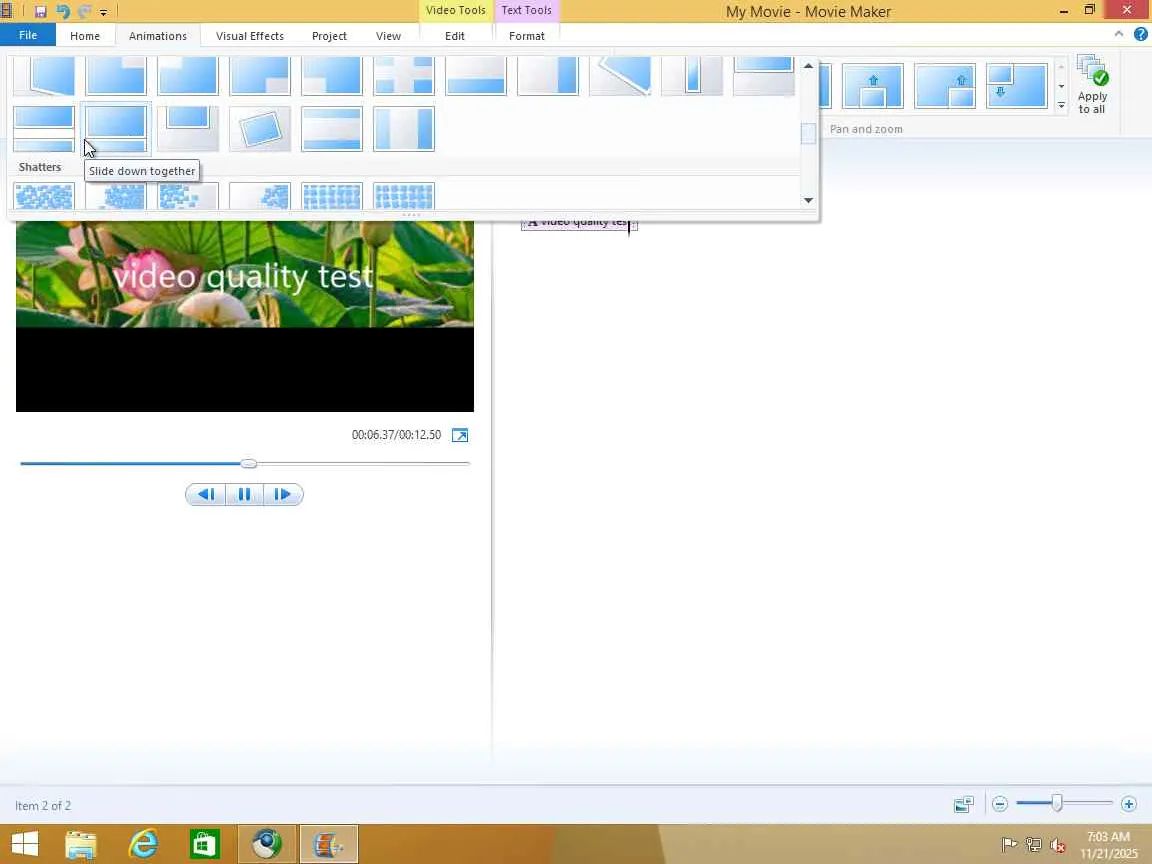Apply zoom in bottom pan and zoom effect
This screenshot has height=864, width=1152.
click(873, 86)
